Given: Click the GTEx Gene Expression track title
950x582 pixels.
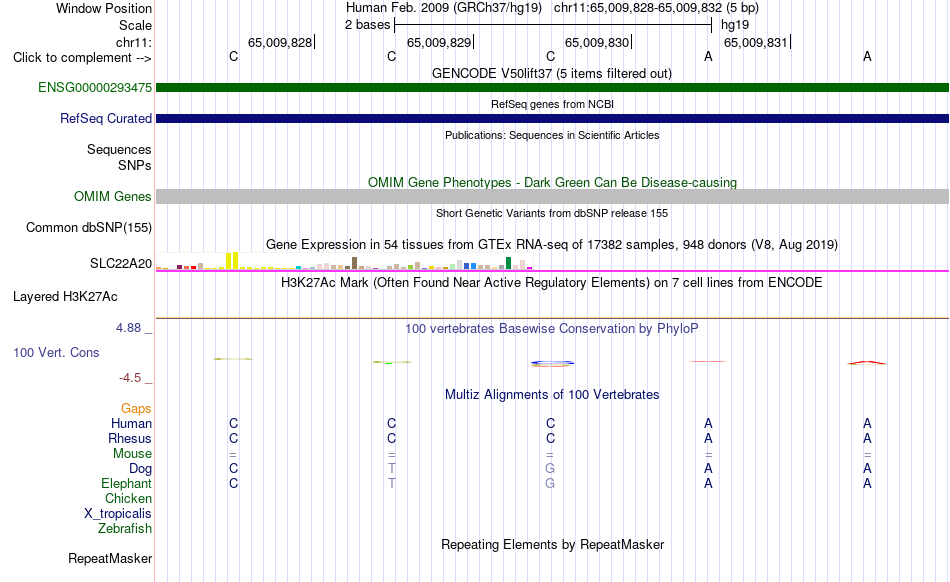Looking at the screenshot, I should pyautogui.click(x=552, y=245).
